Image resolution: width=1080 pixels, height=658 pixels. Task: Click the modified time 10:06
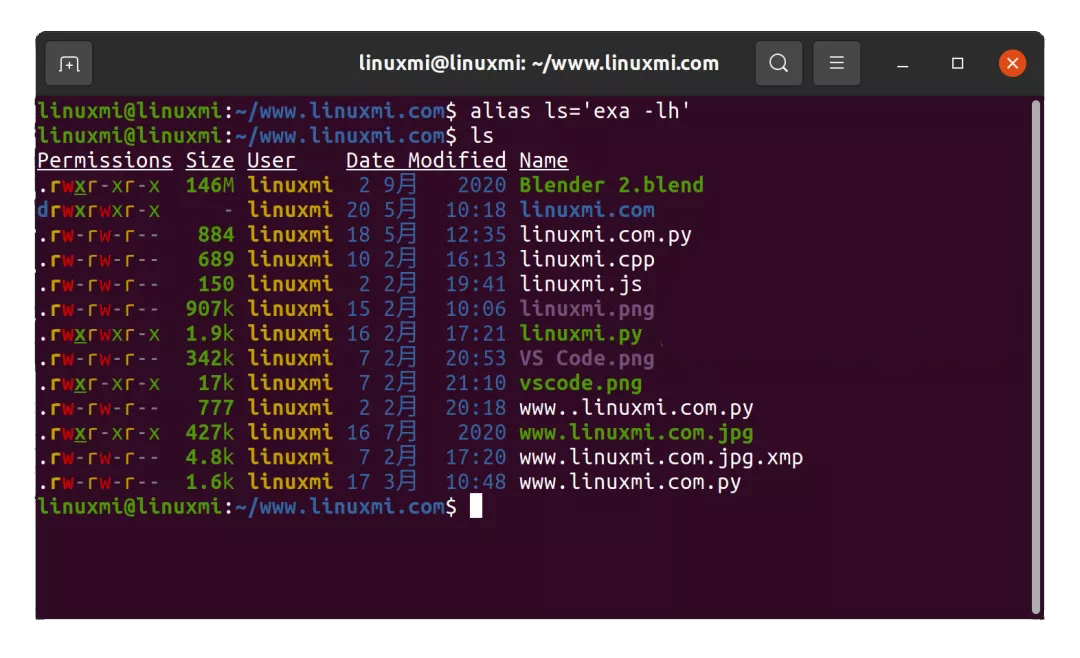(x=475, y=309)
